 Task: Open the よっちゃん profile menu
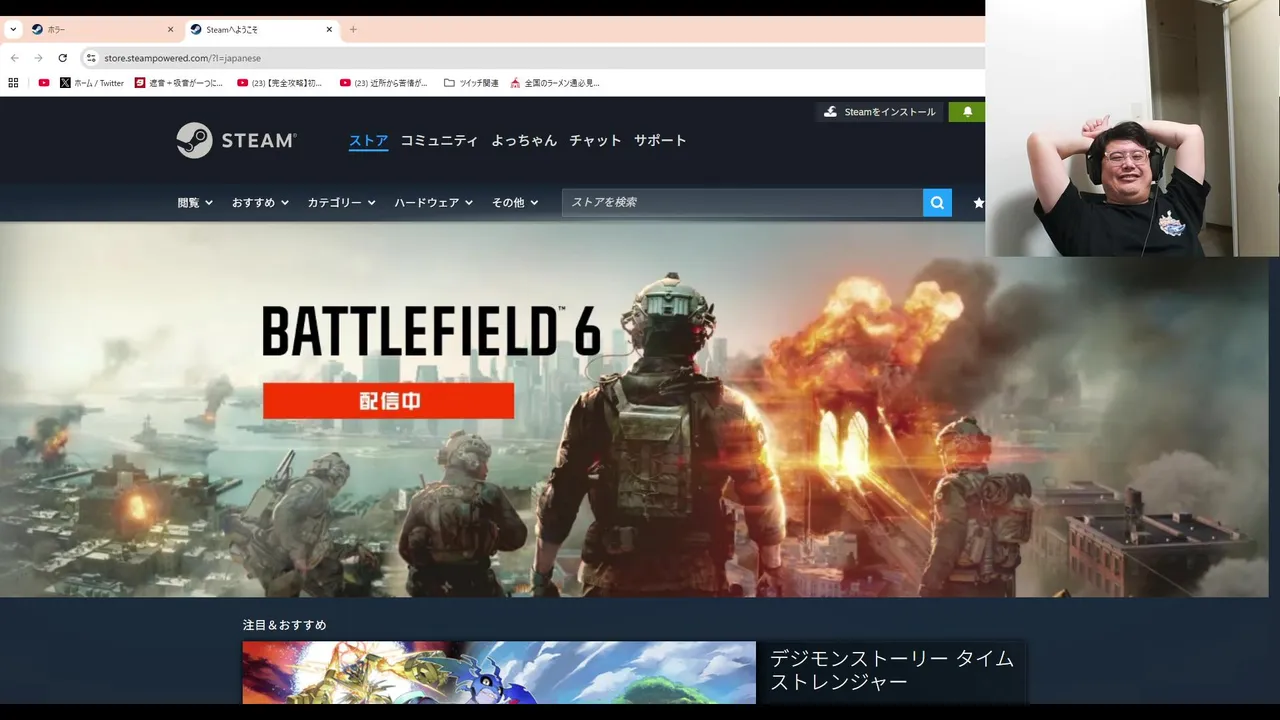pyautogui.click(x=524, y=141)
